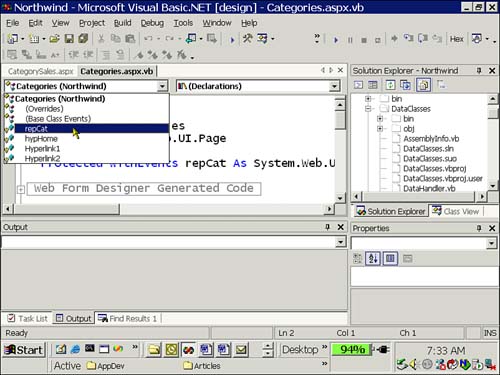Click View Code icon in Solution Explorer
This screenshot has width=500, height=375.
358,85
